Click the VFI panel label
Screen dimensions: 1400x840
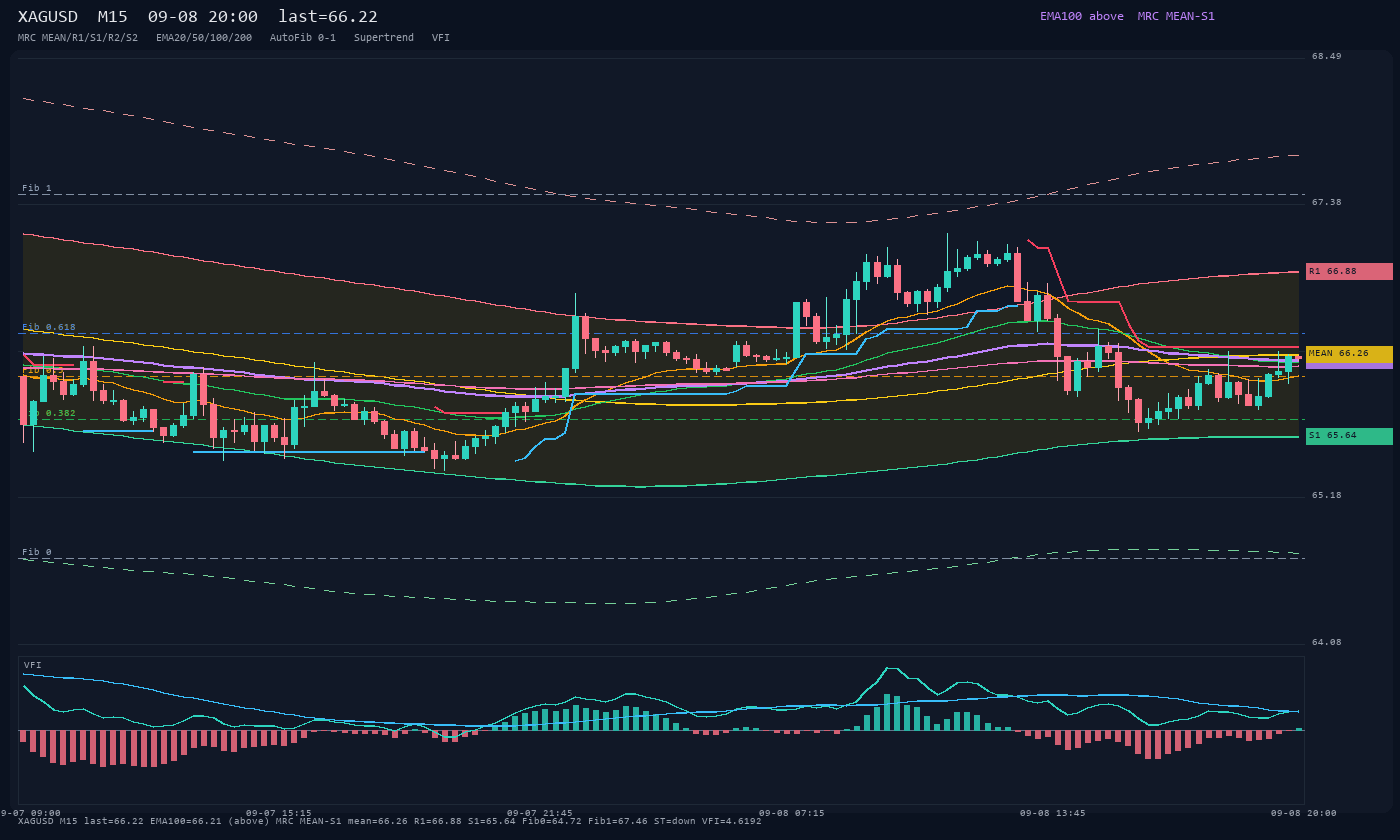(33, 665)
